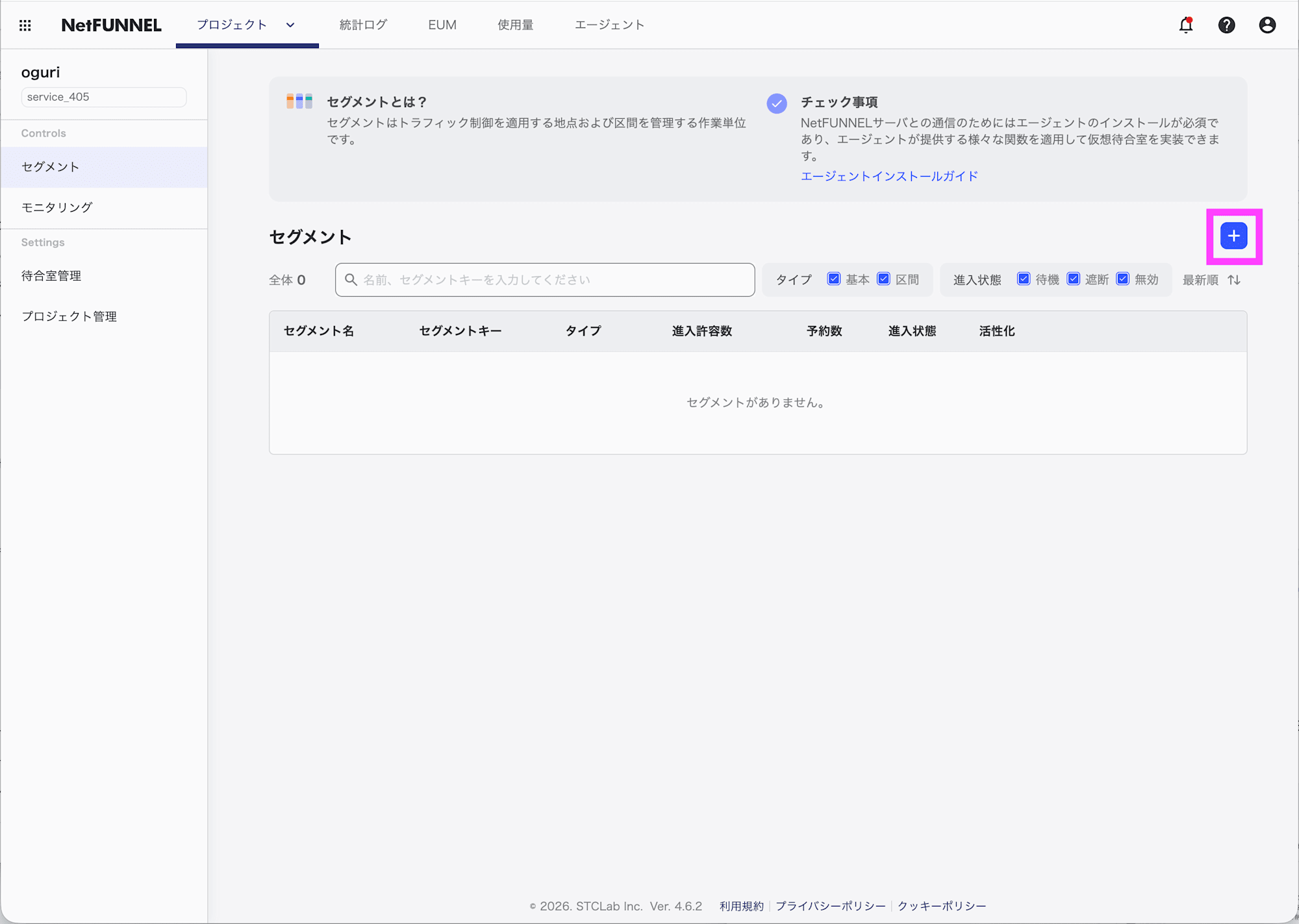Select モニタリング in the sidebar
The image size is (1299, 924).
[x=56, y=207]
